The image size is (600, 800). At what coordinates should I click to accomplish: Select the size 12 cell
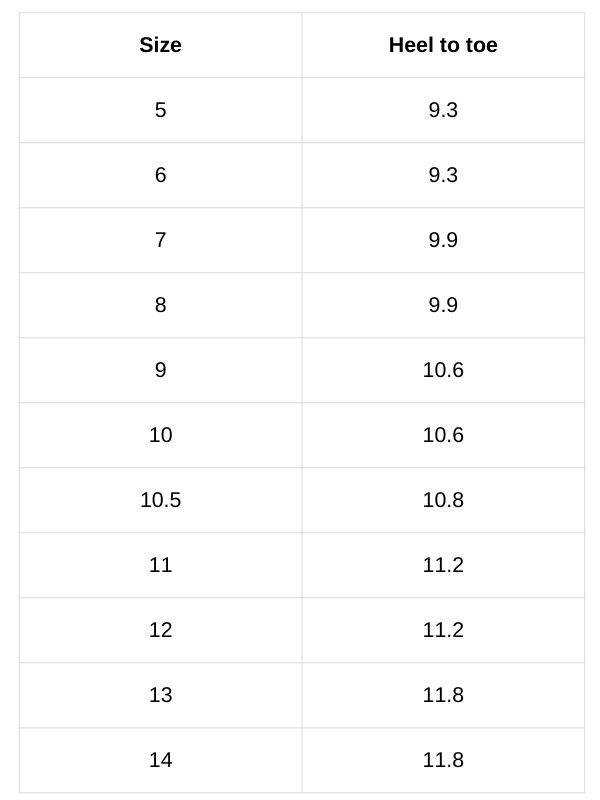[x=160, y=630]
